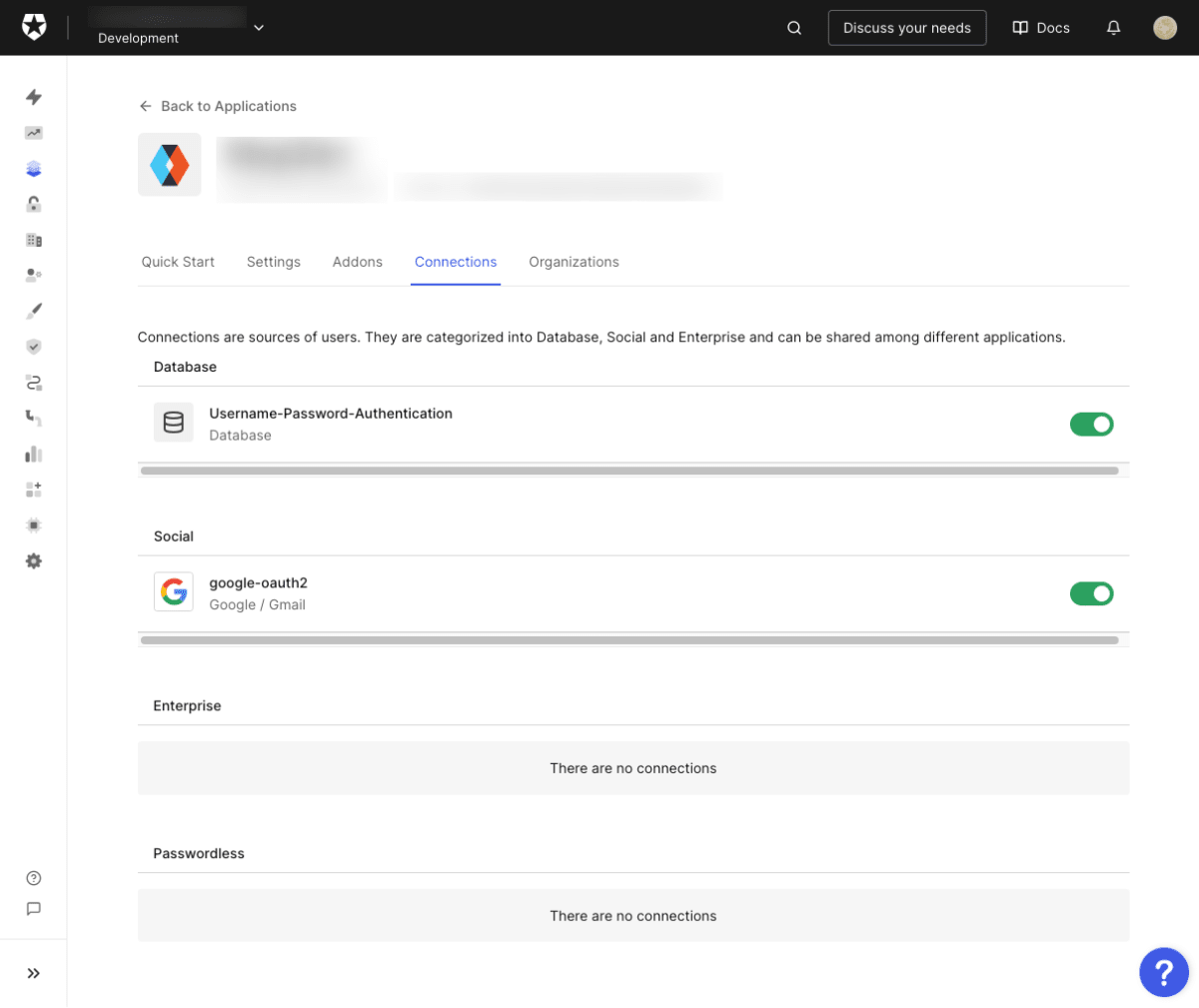Click the Social section heading
This screenshot has width=1199, height=1008.
[174, 536]
